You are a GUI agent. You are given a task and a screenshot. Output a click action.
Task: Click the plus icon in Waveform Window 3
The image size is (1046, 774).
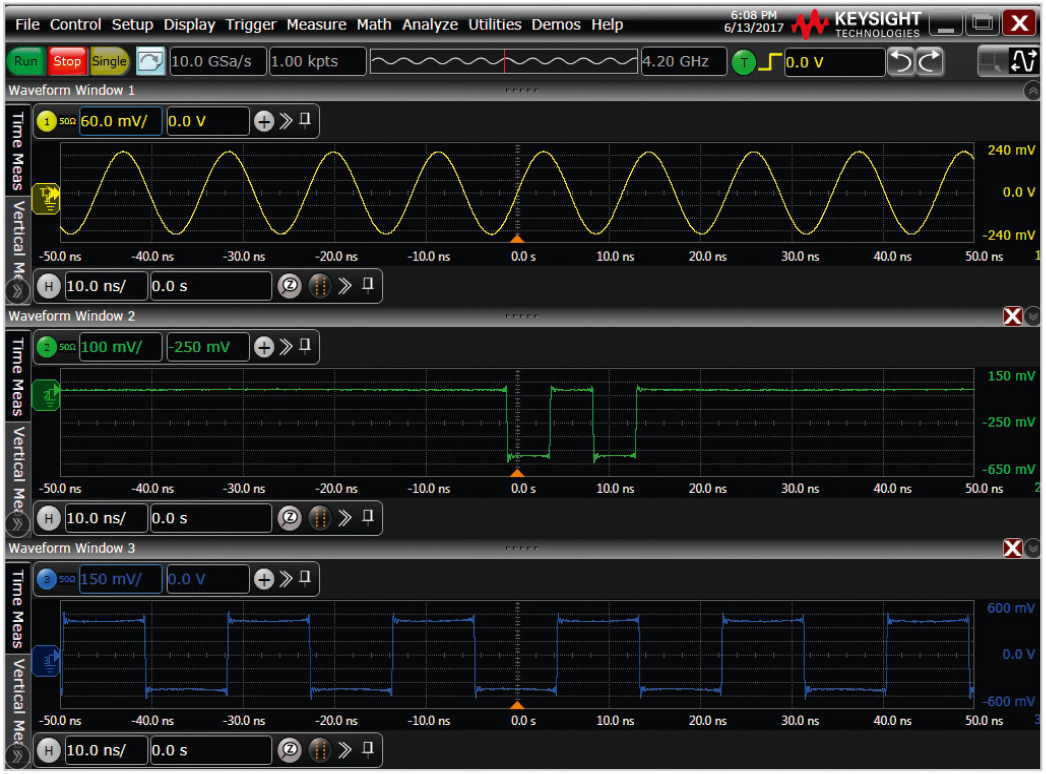(x=264, y=579)
